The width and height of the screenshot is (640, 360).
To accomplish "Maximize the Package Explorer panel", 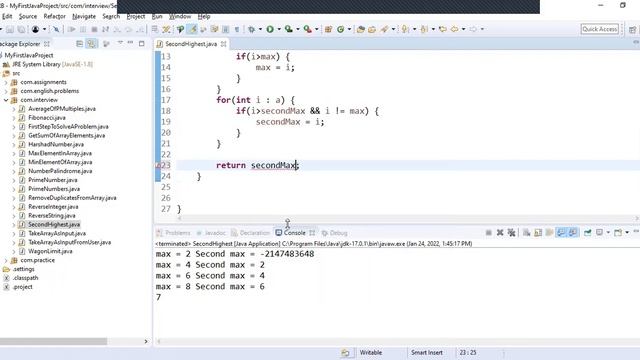I will point(142,43).
